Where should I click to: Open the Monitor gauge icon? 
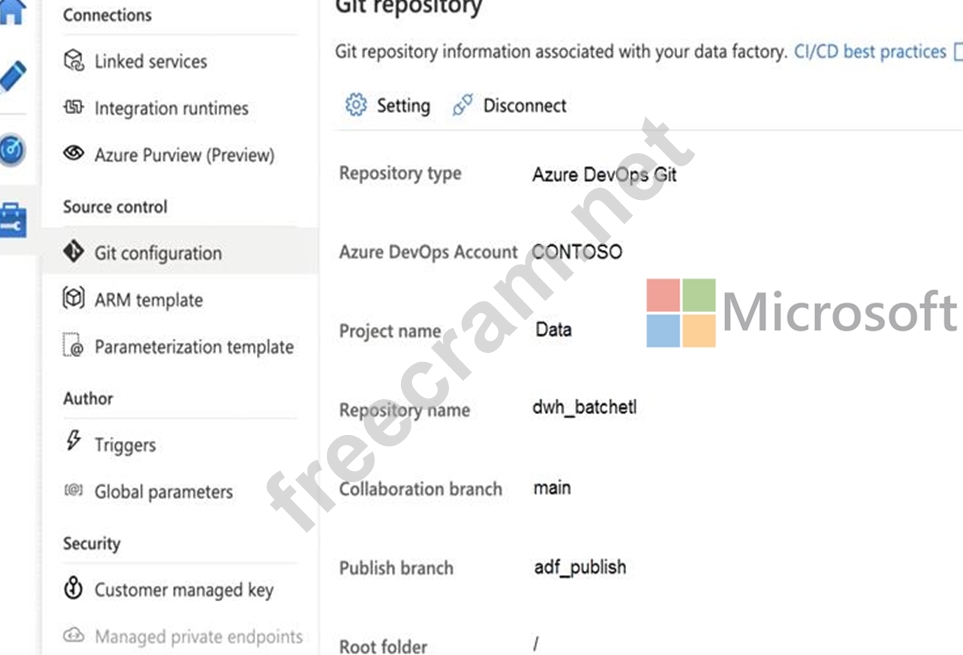pyautogui.click(x=12, y=149)
